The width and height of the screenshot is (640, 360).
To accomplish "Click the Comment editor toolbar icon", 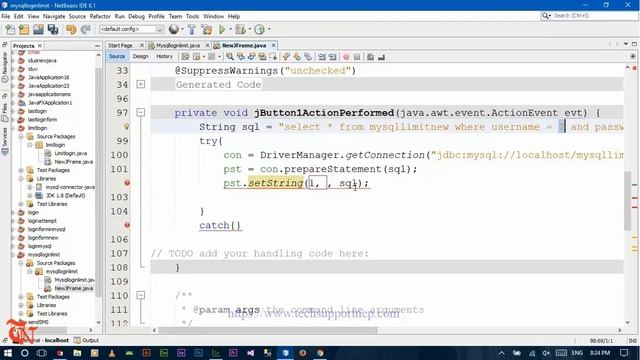I will pyautogui.click(x=370, y=57).
